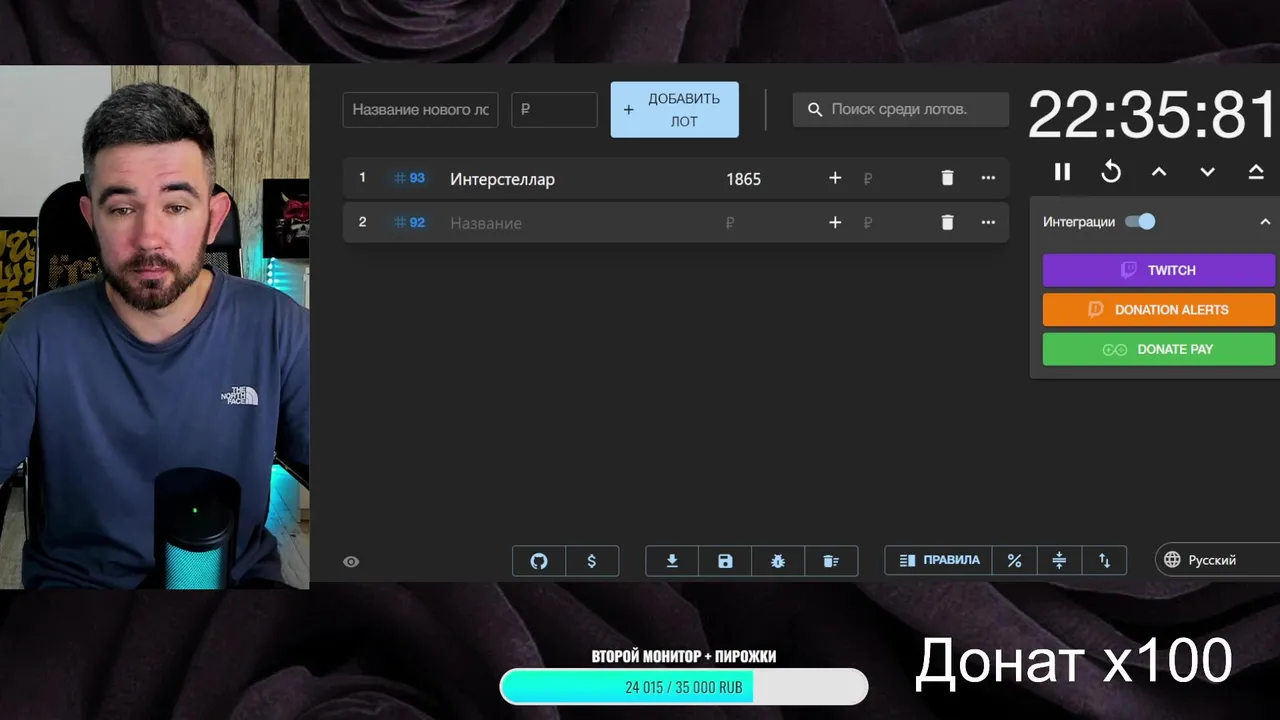Add amount to Интерстеллар with plus

point(835,178)
